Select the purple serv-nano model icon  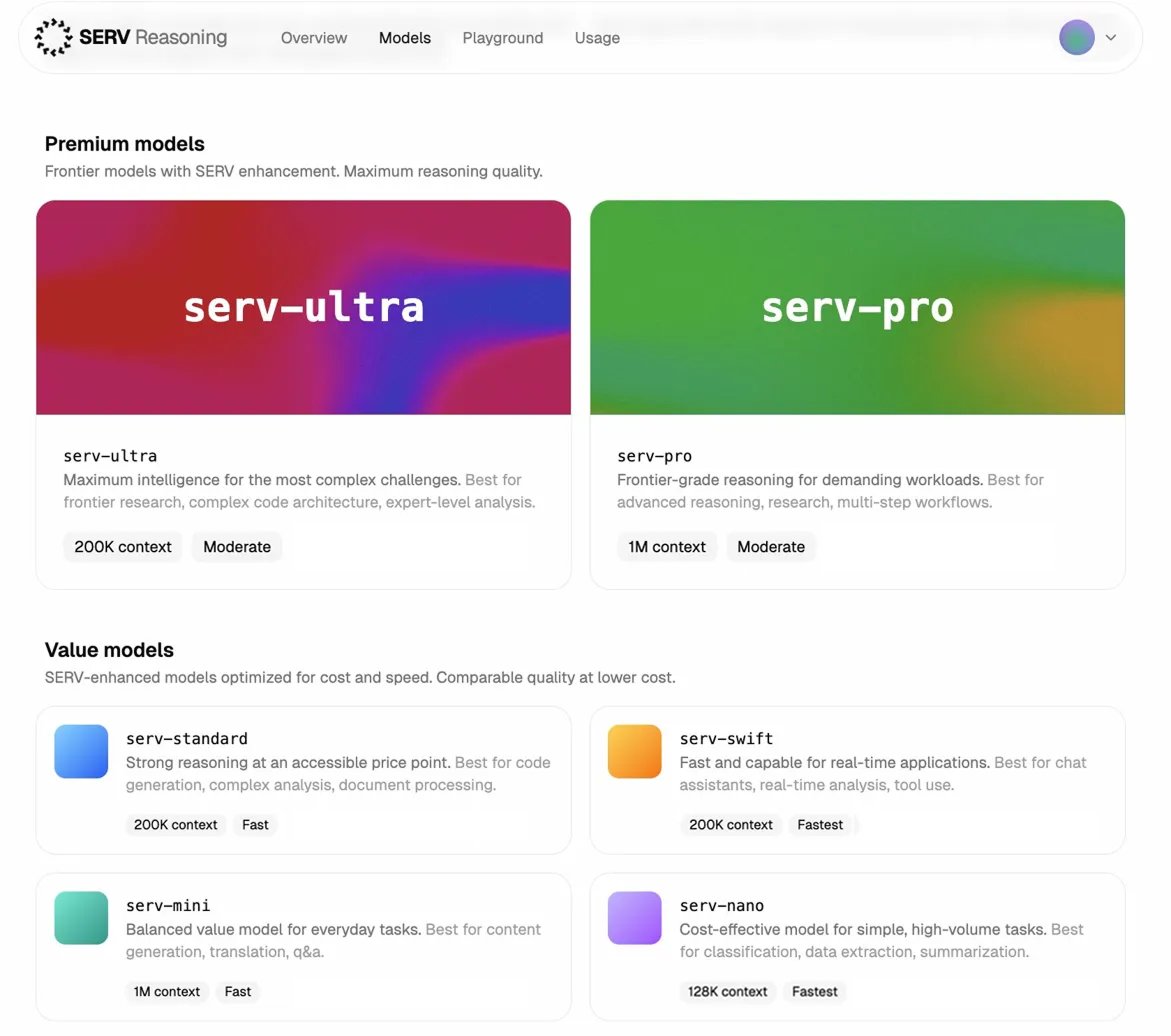click(x=634, y=918)
